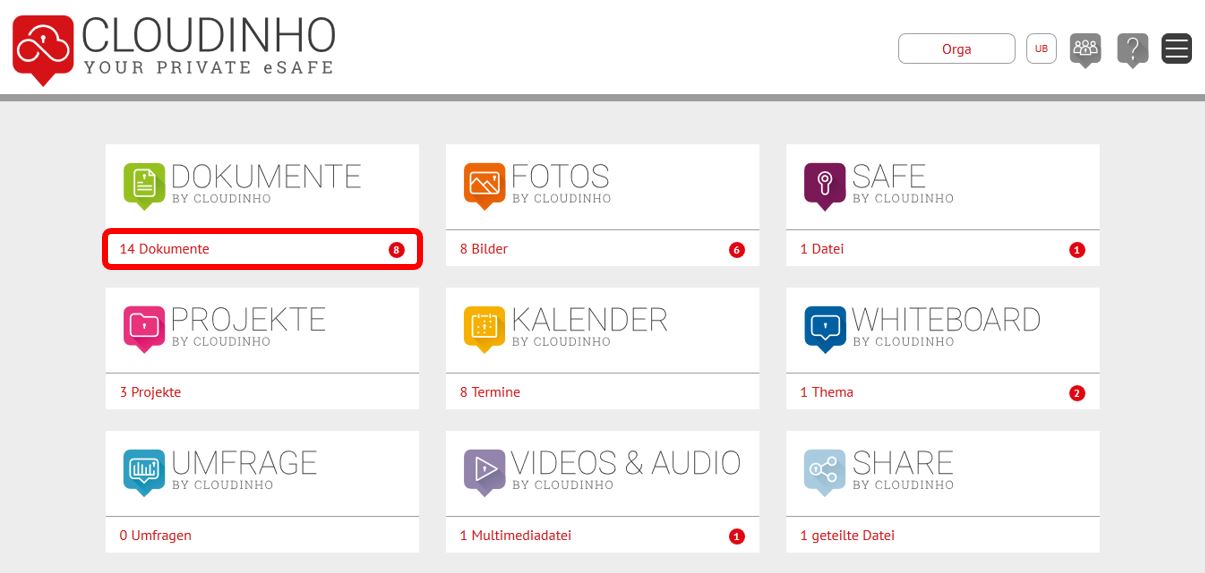Open the Kalender yellow calendar icon
1205x573 pixels.
pos(484,329)
